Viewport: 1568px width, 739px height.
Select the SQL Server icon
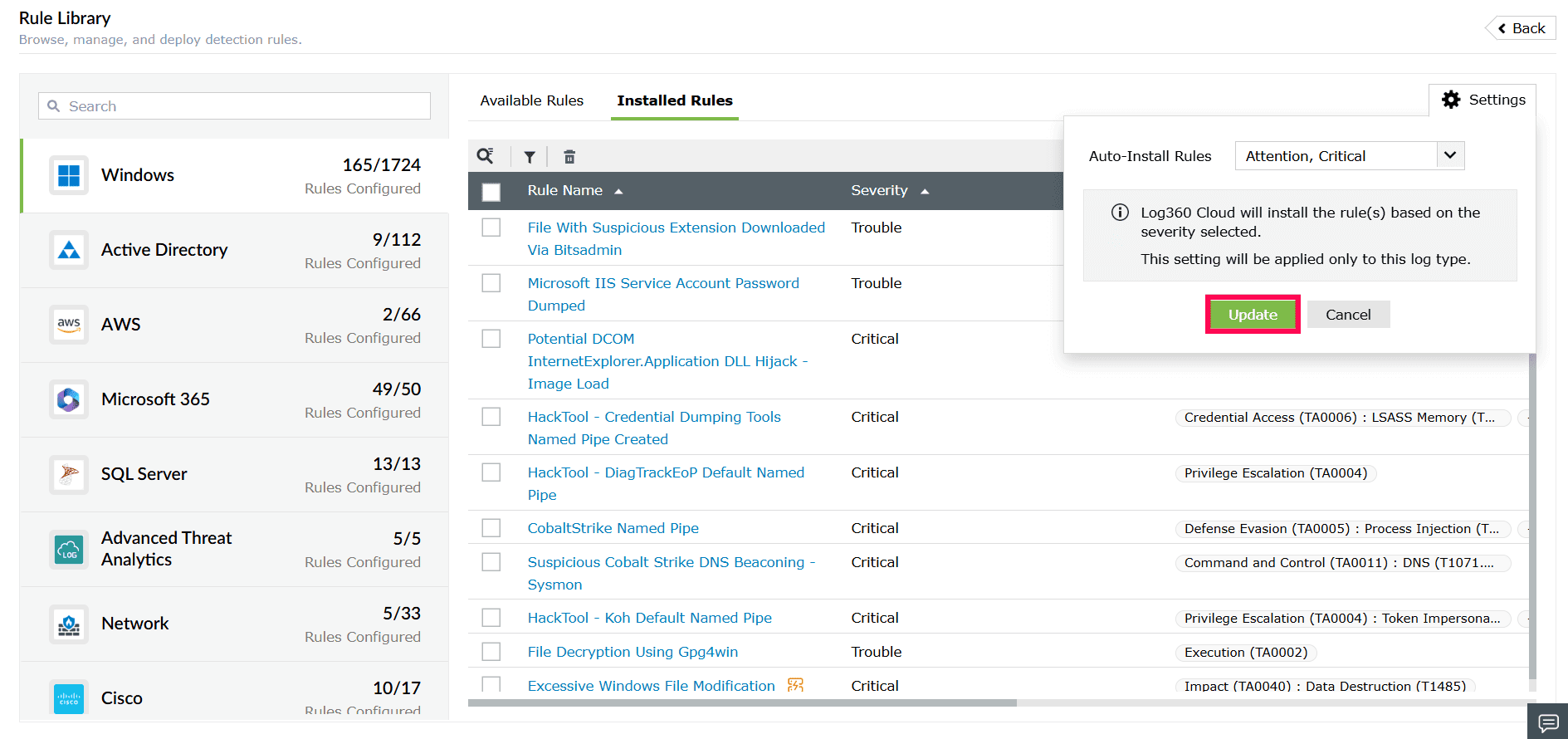coord(69,474)
